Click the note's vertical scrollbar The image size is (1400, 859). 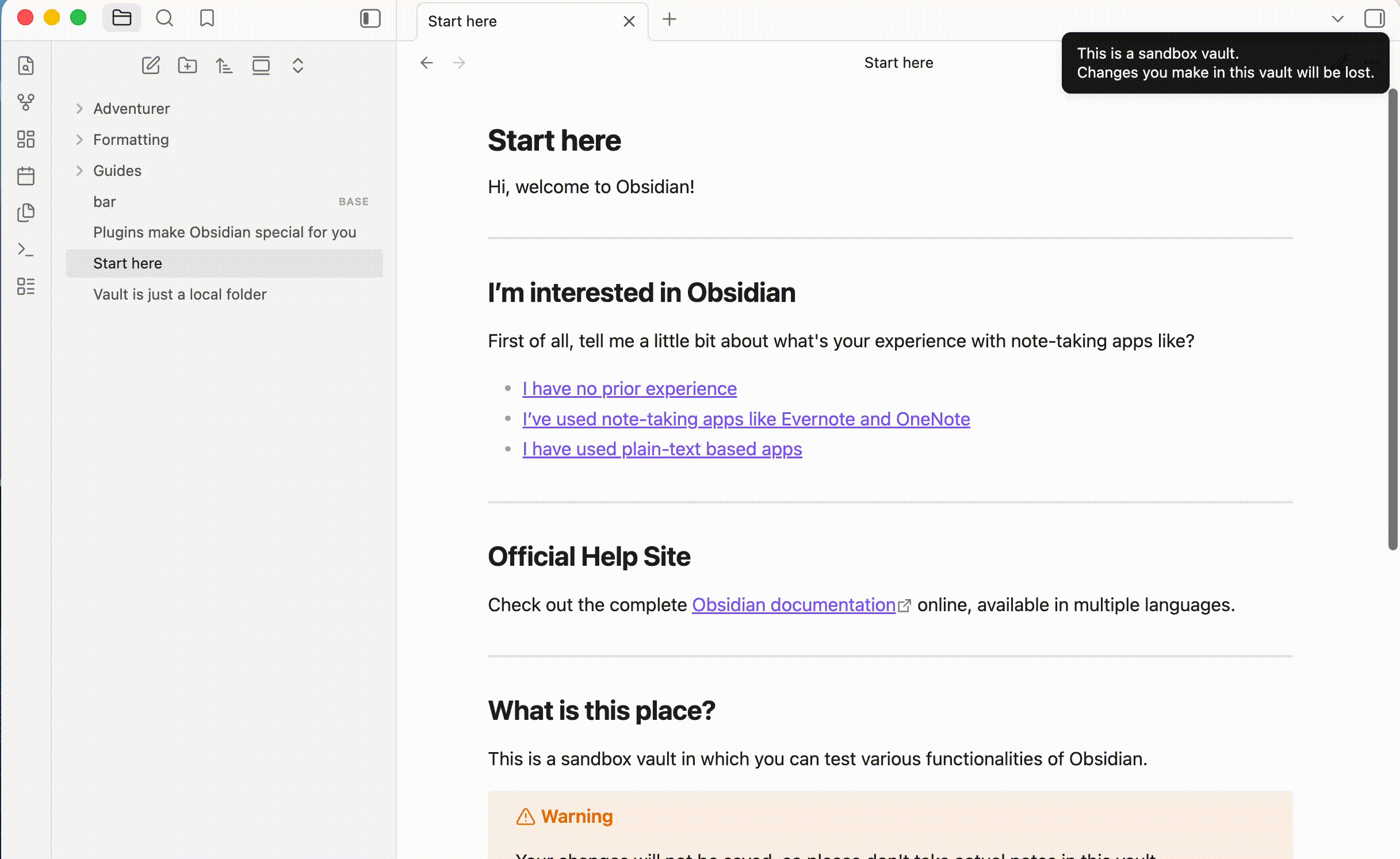[1393, 319]
